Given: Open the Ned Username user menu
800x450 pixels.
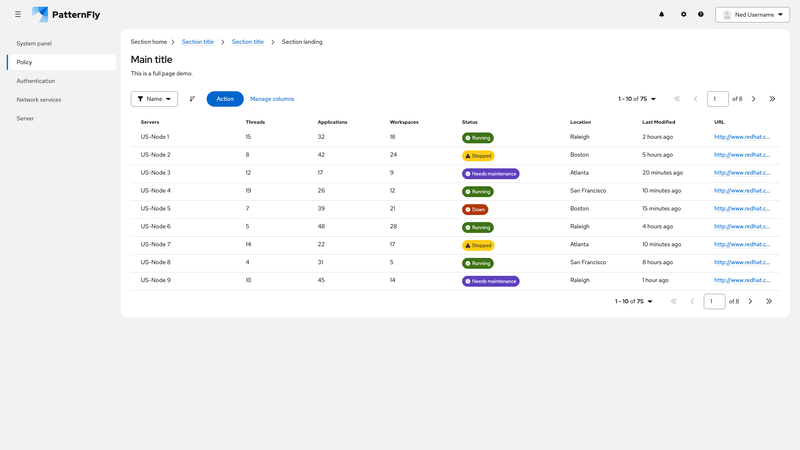Looking at the screenshot, I should pyautogui.click(x=752, y=15).
